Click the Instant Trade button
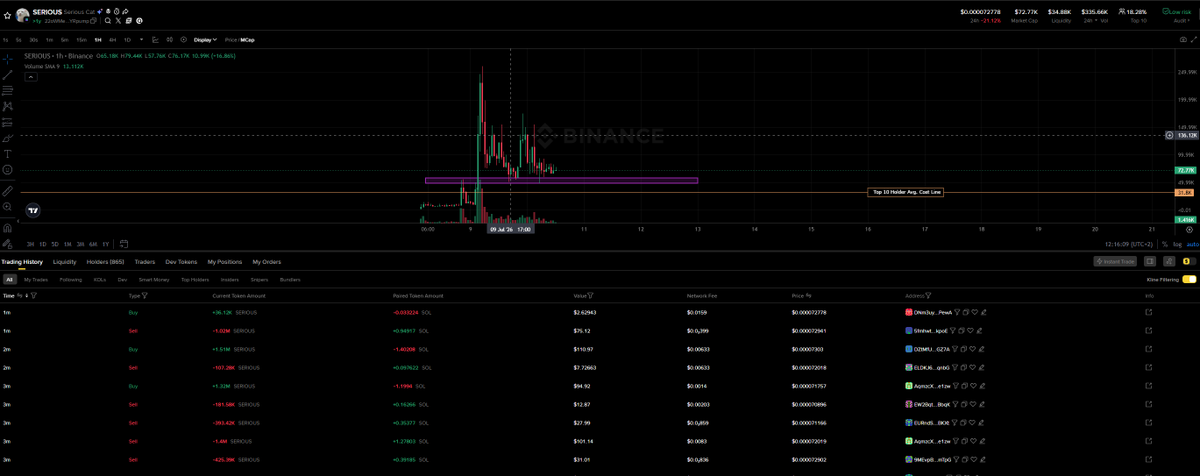 click(1115, 261)
